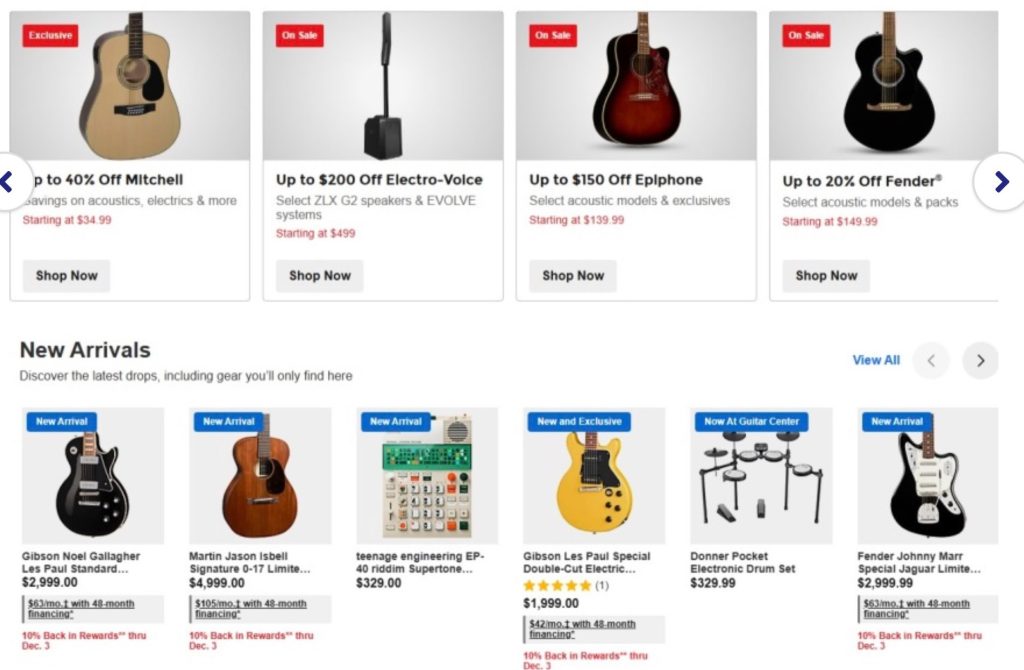Advance to next New Arrivals items

pyautogui.click(x=980, y=361)
